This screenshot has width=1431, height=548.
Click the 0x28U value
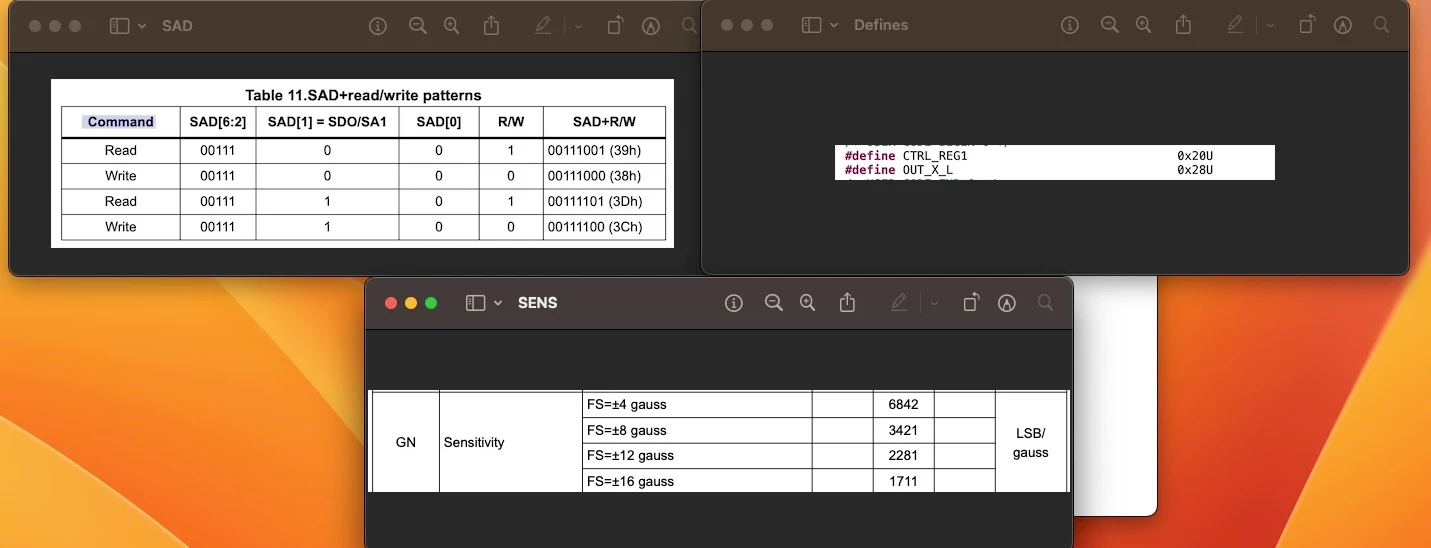[1195, 170]
